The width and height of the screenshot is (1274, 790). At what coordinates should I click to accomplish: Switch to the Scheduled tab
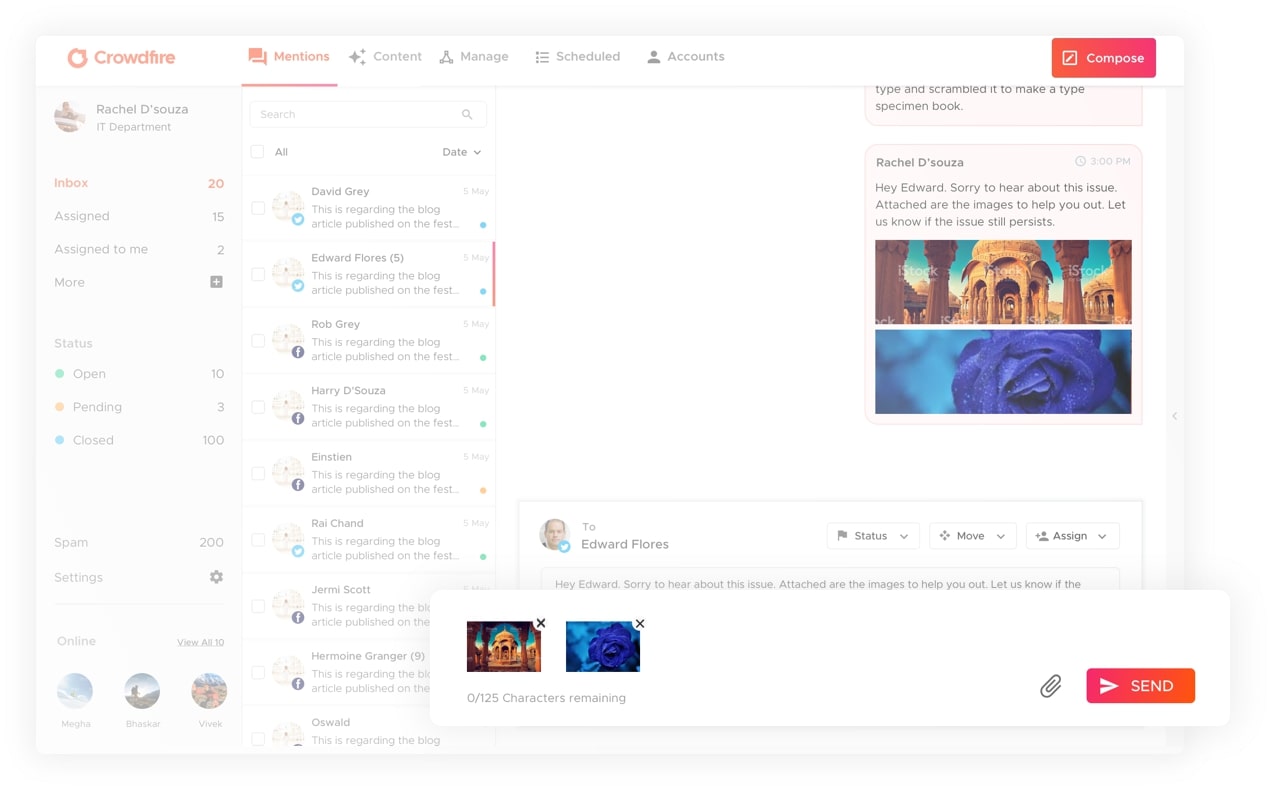coord(577,57)
